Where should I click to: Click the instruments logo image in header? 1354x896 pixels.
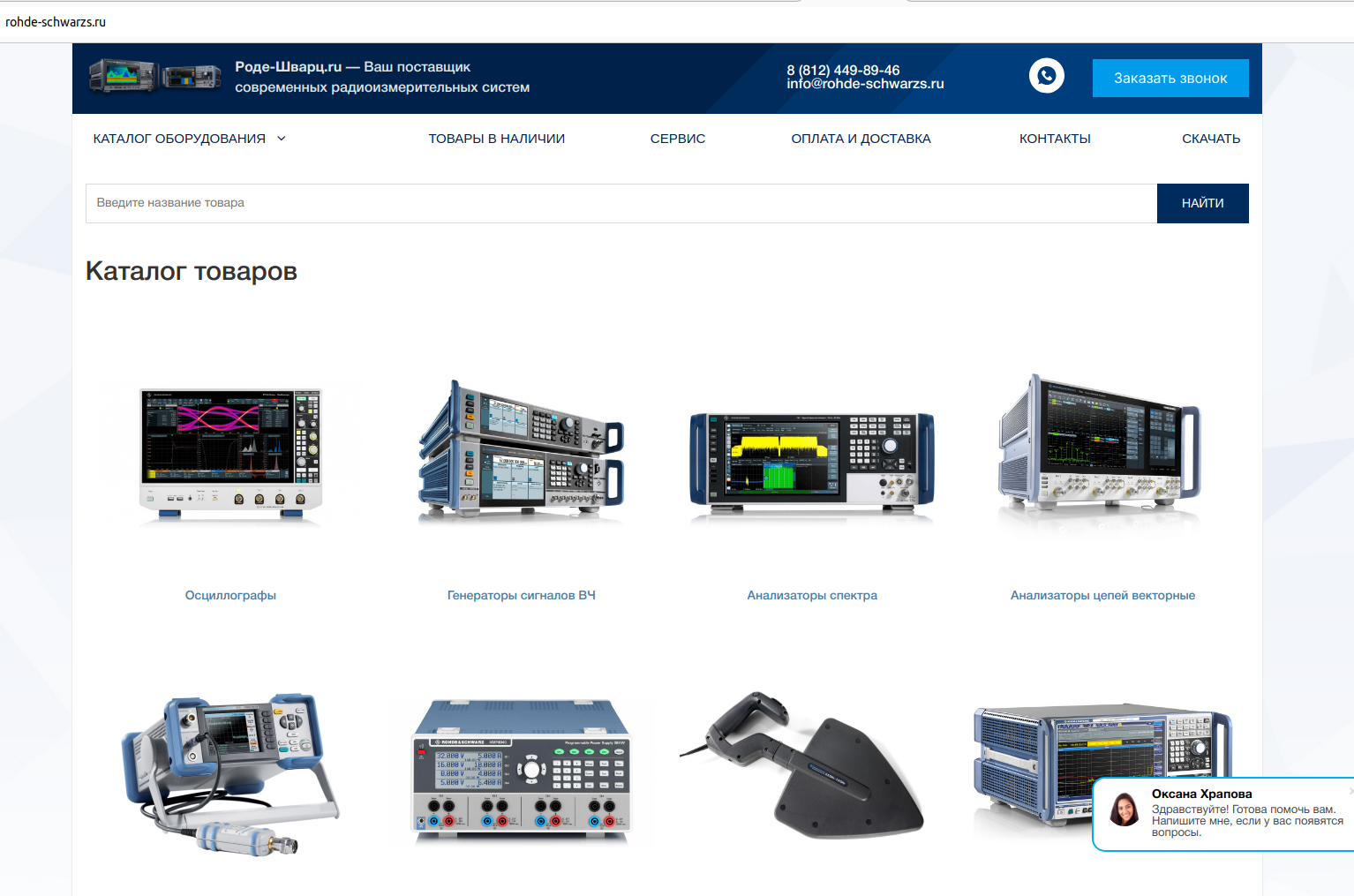click(x=155, y=77)
